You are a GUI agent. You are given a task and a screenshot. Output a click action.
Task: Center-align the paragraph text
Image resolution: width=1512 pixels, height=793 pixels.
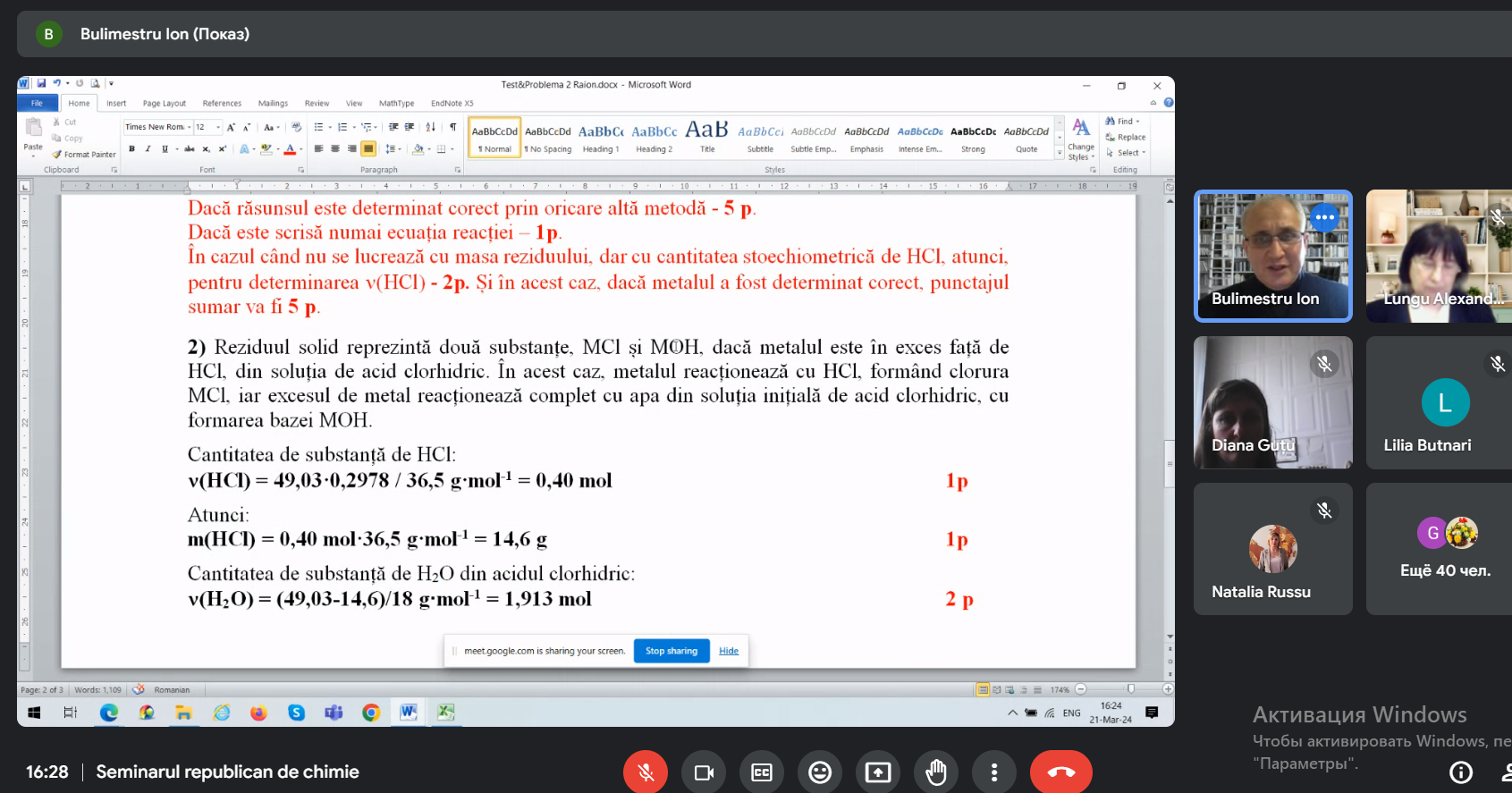coord(335,149)
